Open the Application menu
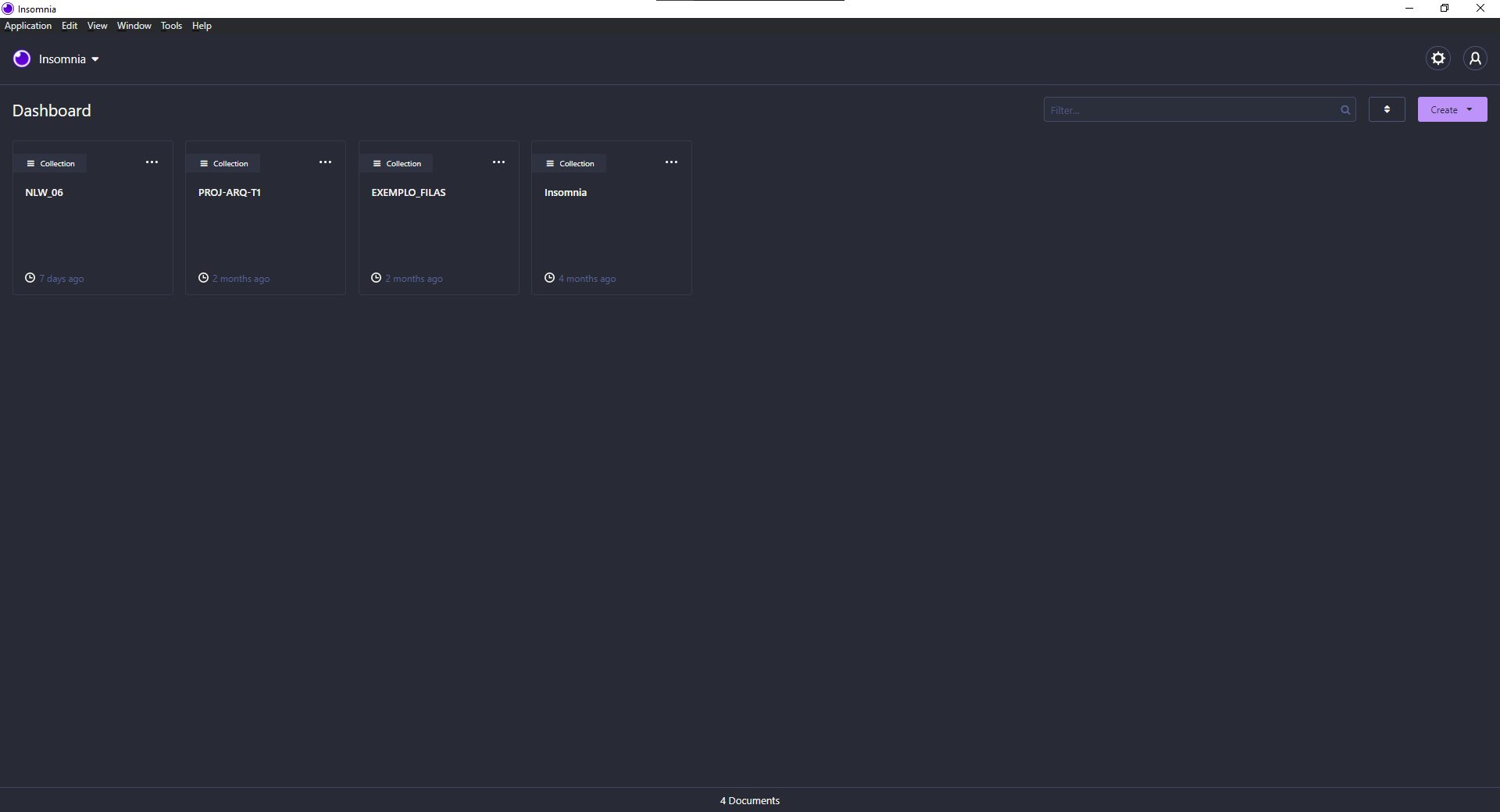 28,26
